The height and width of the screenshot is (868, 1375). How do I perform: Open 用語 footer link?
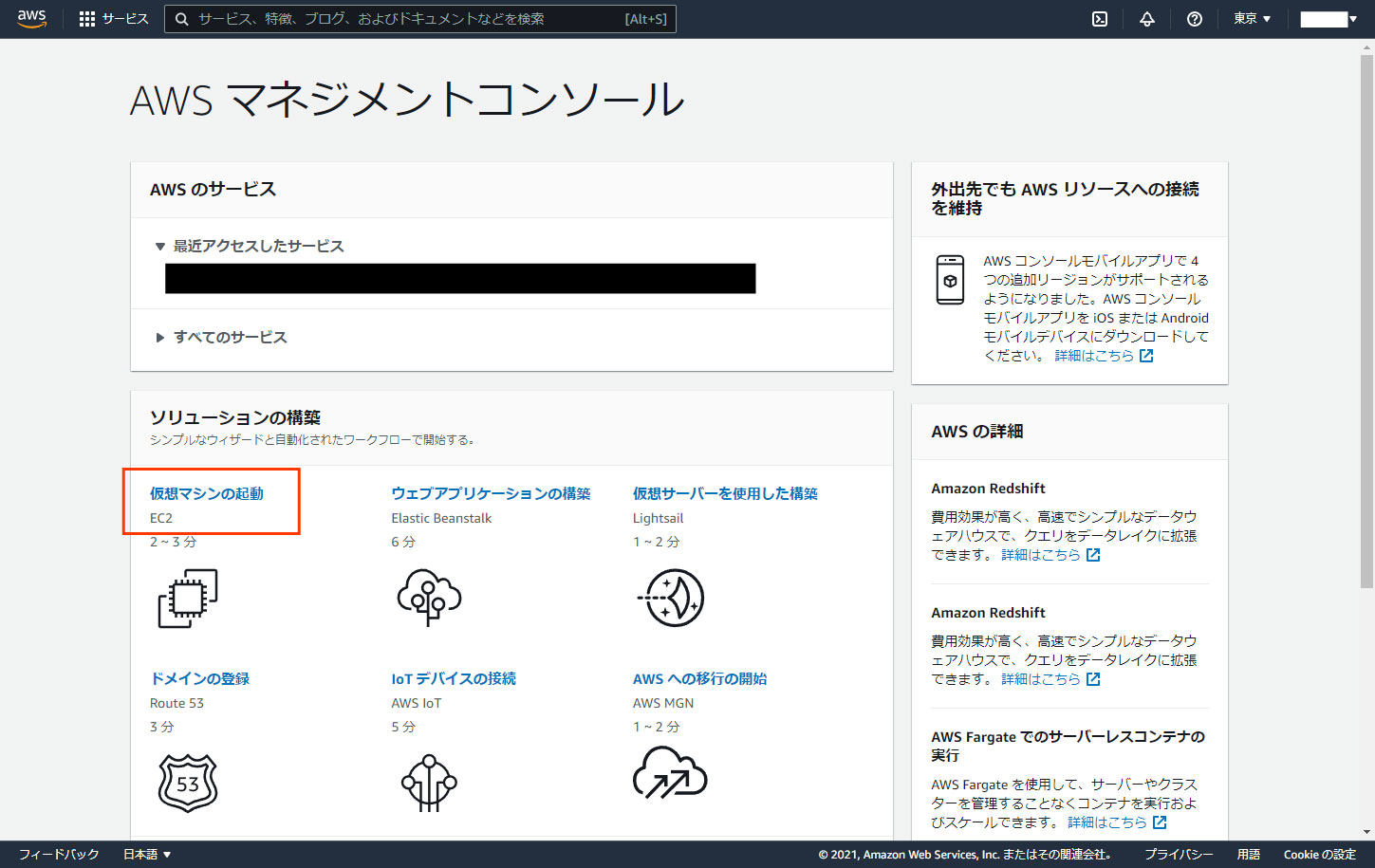pos(1249,854)
